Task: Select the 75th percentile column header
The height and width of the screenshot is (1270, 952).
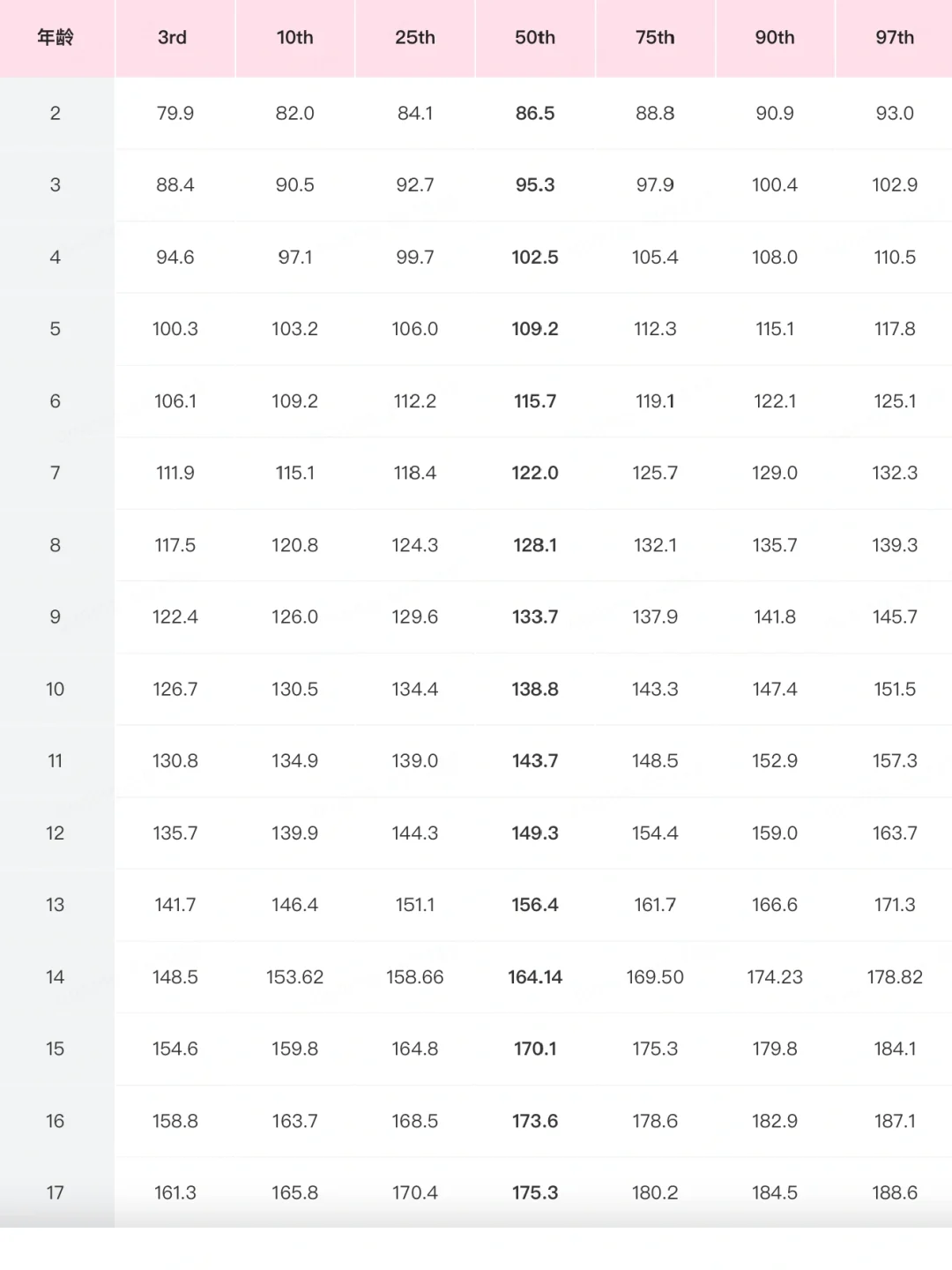Action: coord(655,38)
